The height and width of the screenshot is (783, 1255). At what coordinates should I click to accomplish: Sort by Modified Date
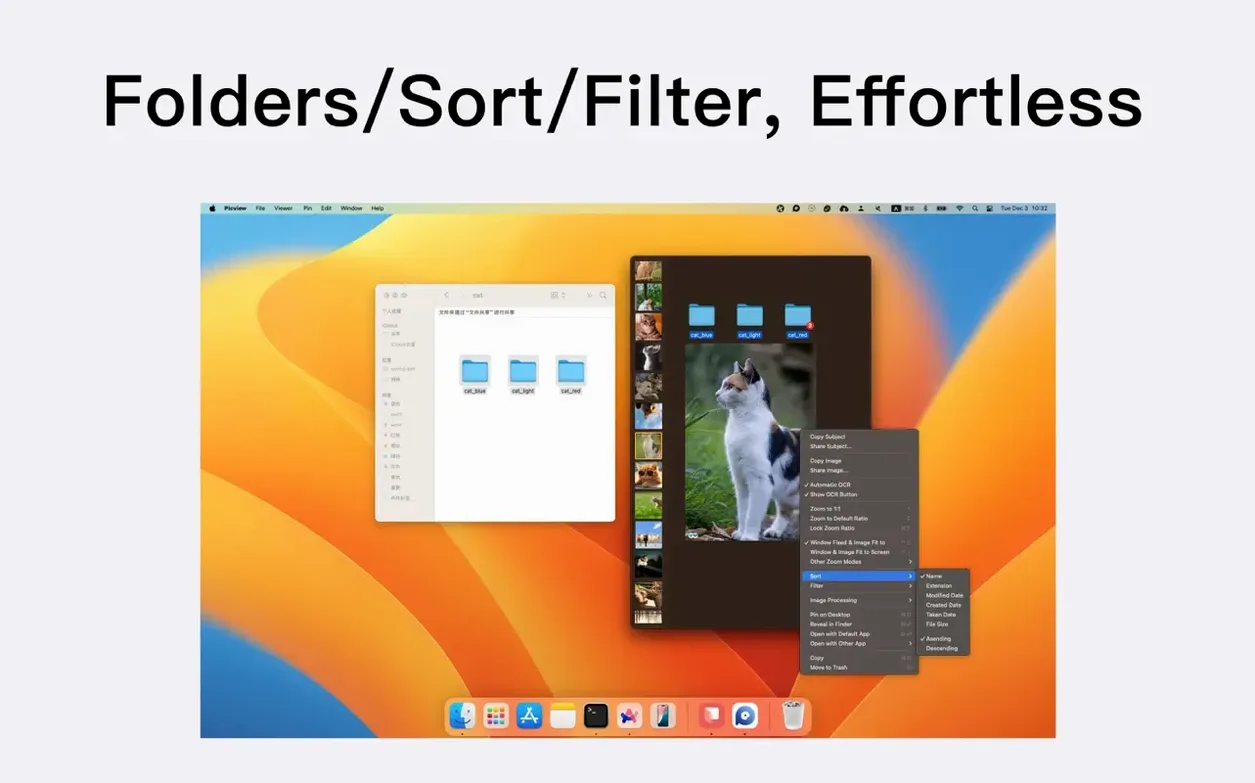click(x=944, y=596)
